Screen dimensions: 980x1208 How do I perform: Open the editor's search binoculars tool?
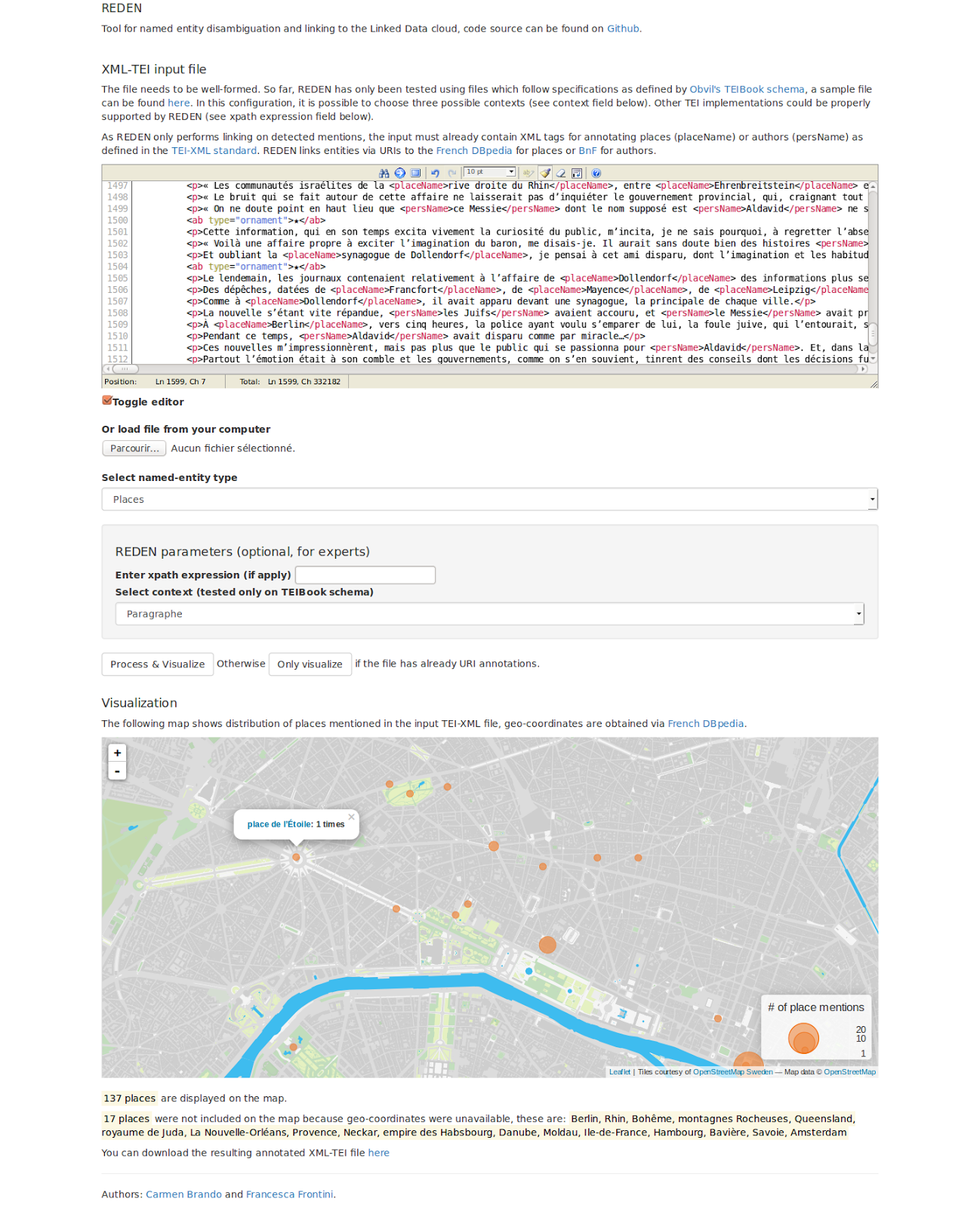(384, 173)
